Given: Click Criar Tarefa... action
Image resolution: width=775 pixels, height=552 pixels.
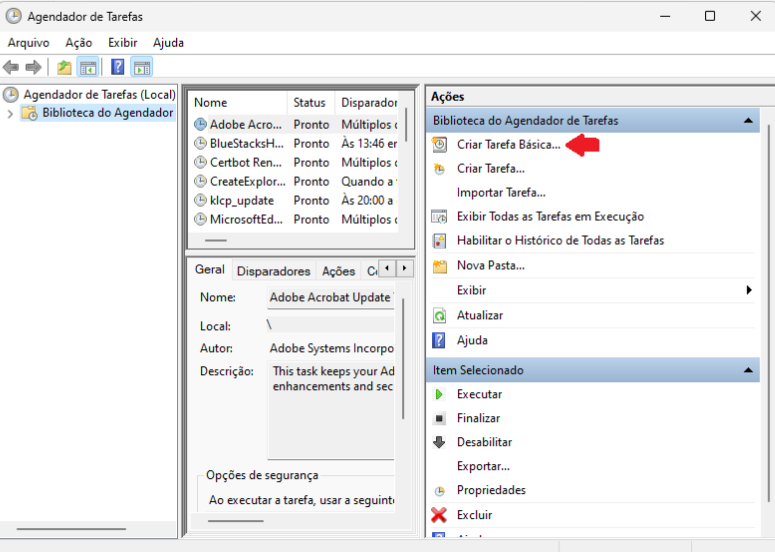Looking at the screenshot, I should tap(491, 169).
